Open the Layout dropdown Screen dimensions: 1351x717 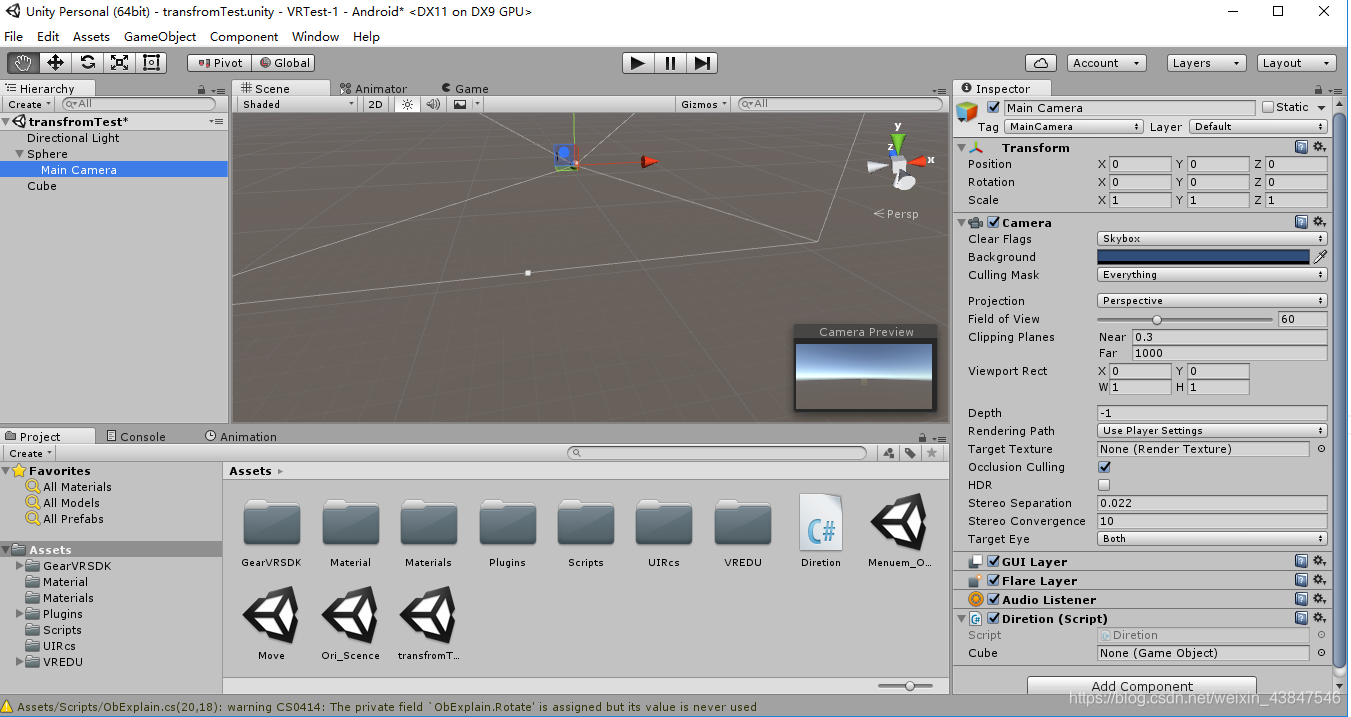[1296, 63]
